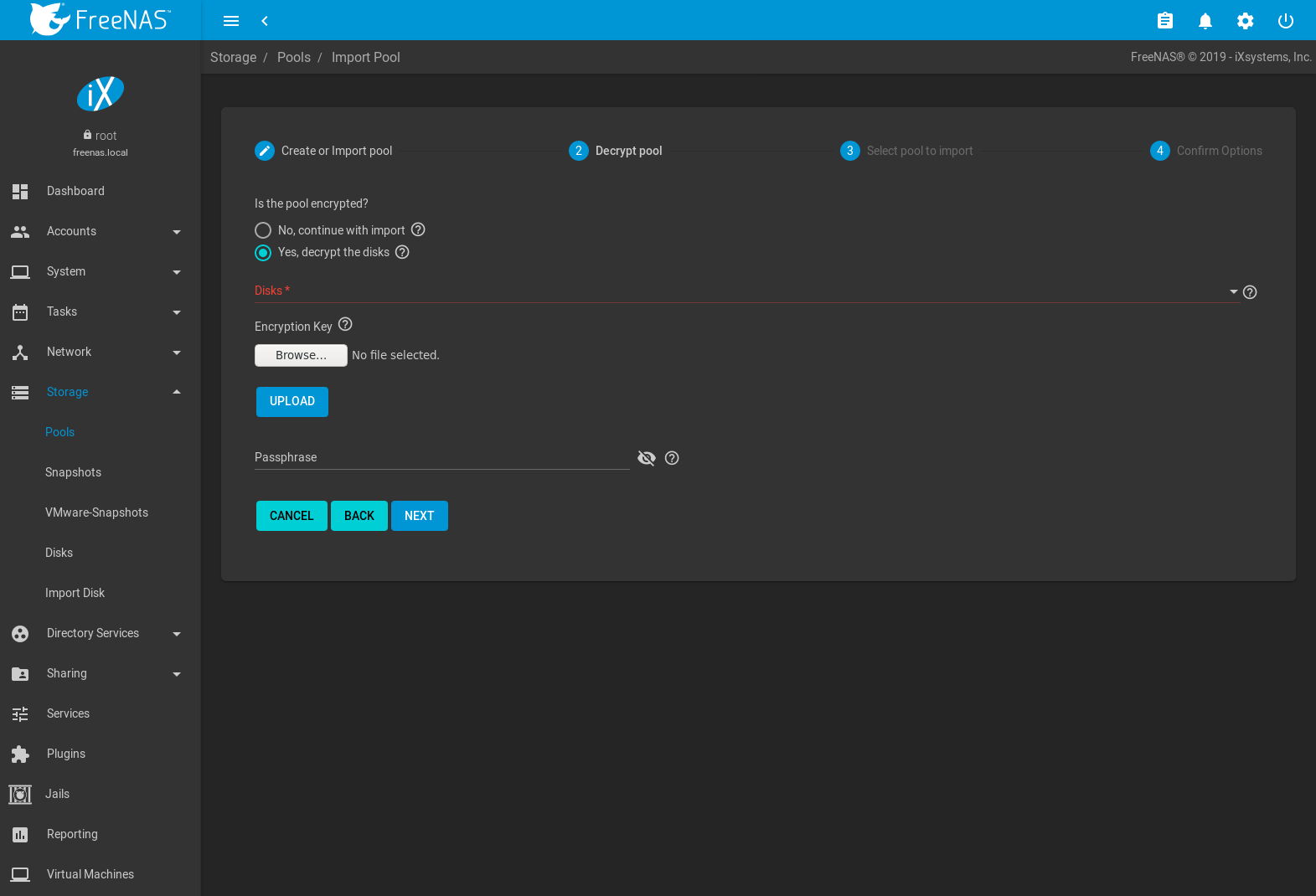This screenshot has width=1316, height=896.
Task: Toggle passphrase visibility eye icon
Action: (x=647, y=458)
